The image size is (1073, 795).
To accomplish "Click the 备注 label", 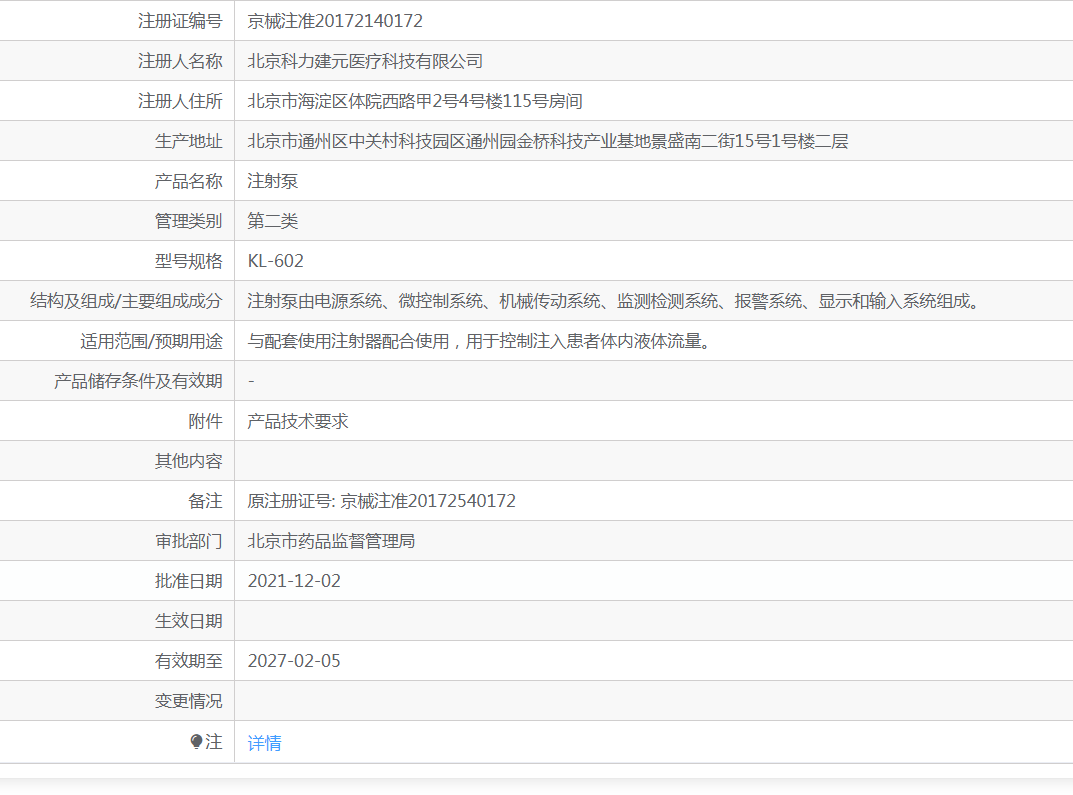I will (x=205, y=501).
